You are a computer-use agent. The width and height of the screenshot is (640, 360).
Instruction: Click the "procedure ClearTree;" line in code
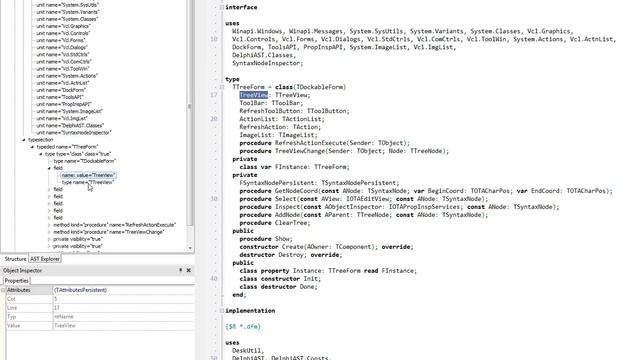coord(275,223)
